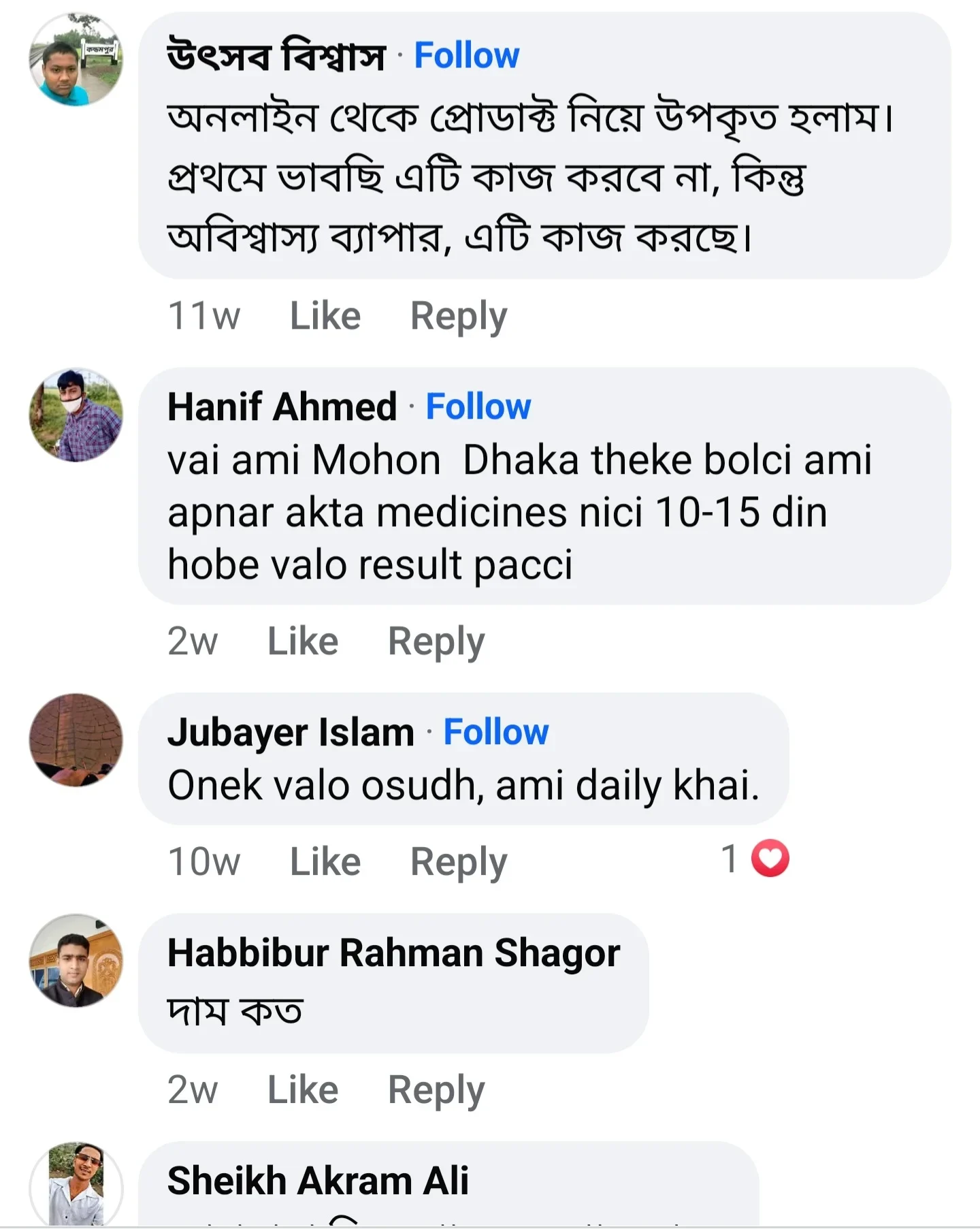Screen dimensions: 980x1229
Task: Open Hanif Ahmed's profile from his name
Action: click(282, 406)
